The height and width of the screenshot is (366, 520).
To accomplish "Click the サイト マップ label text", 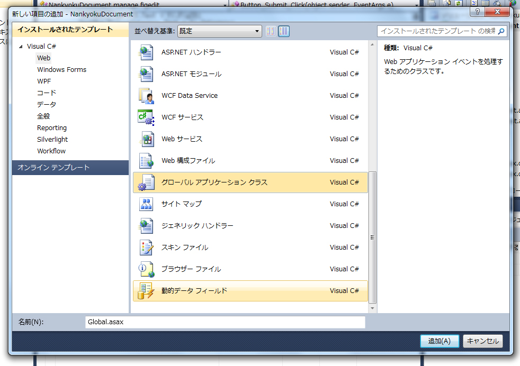I will [182, 204].
